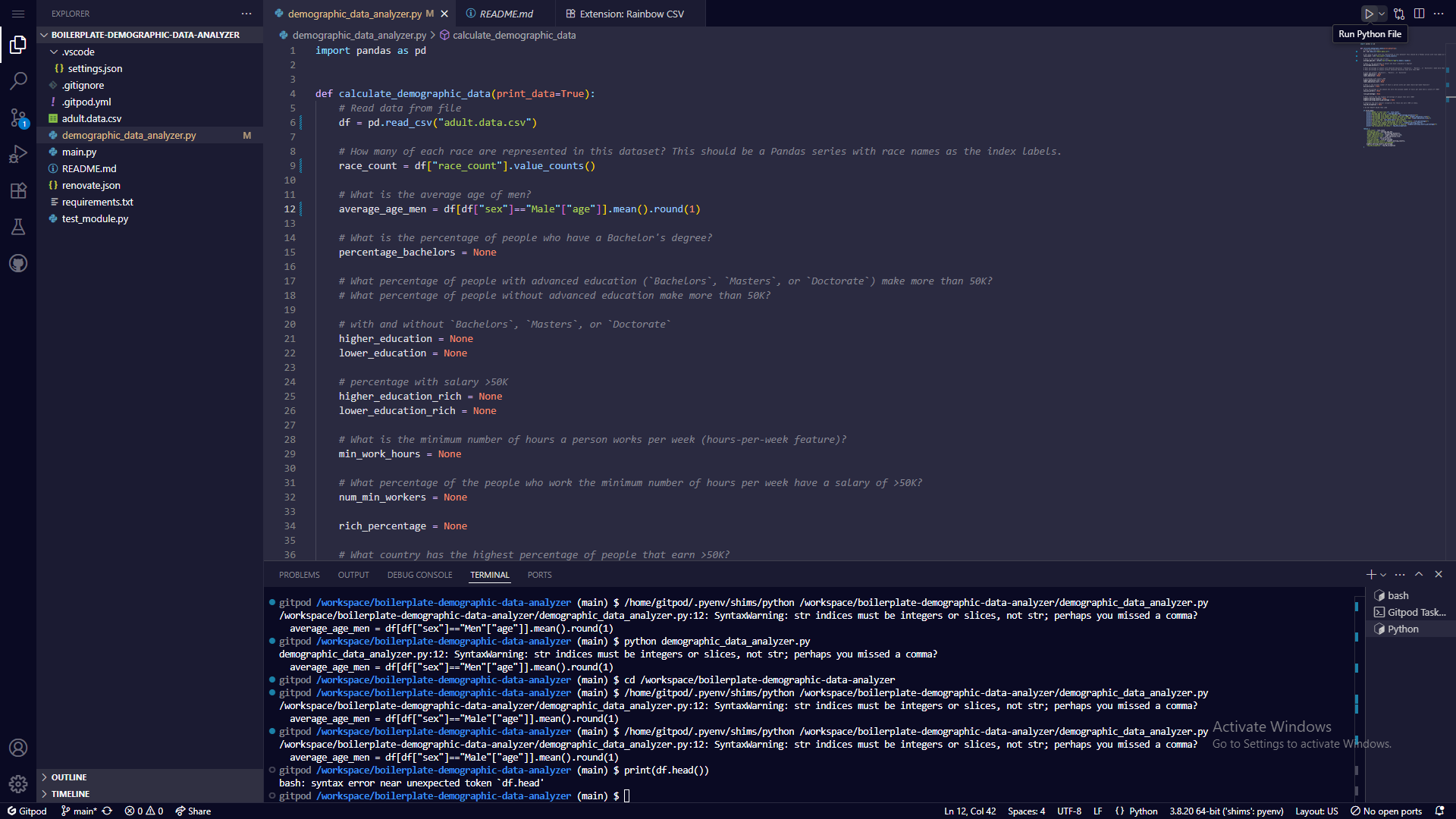The width and height of the screenshot is (1456, 819).
Task: Click the Share button in status bar
Action: pos(193,811)
